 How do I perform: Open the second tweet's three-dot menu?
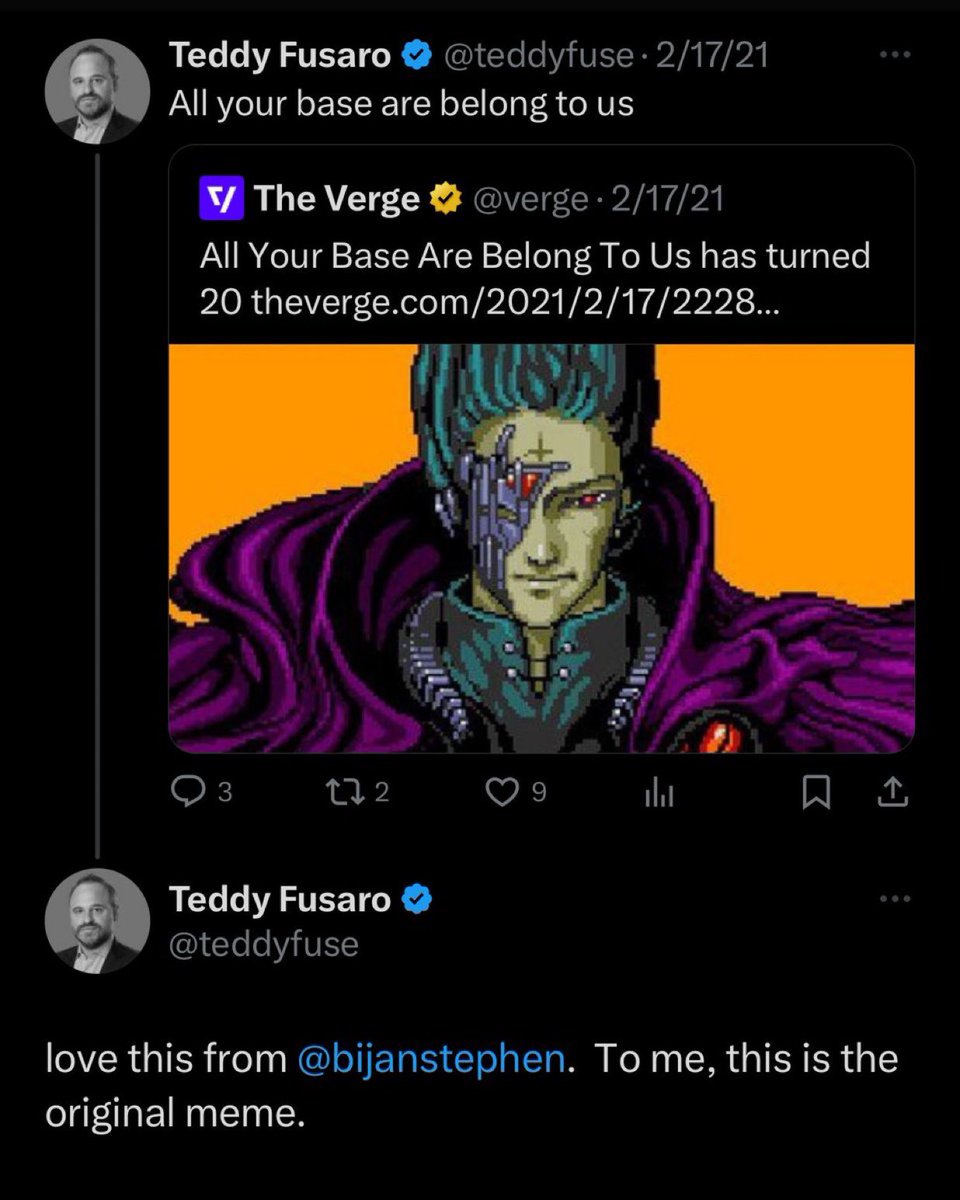pyautogui.click(x=895, y=898)
